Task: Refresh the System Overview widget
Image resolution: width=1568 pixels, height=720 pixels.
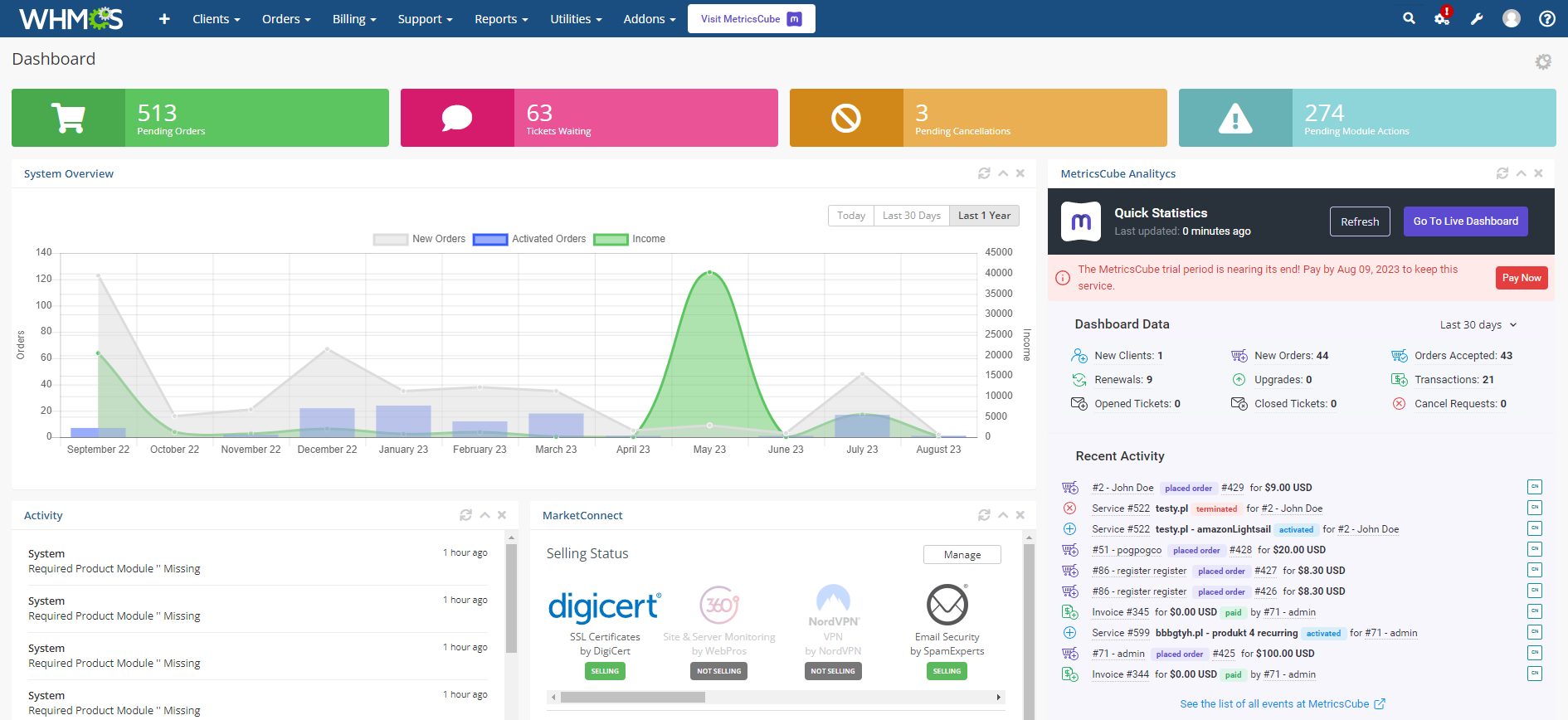Action: [984, 173]
